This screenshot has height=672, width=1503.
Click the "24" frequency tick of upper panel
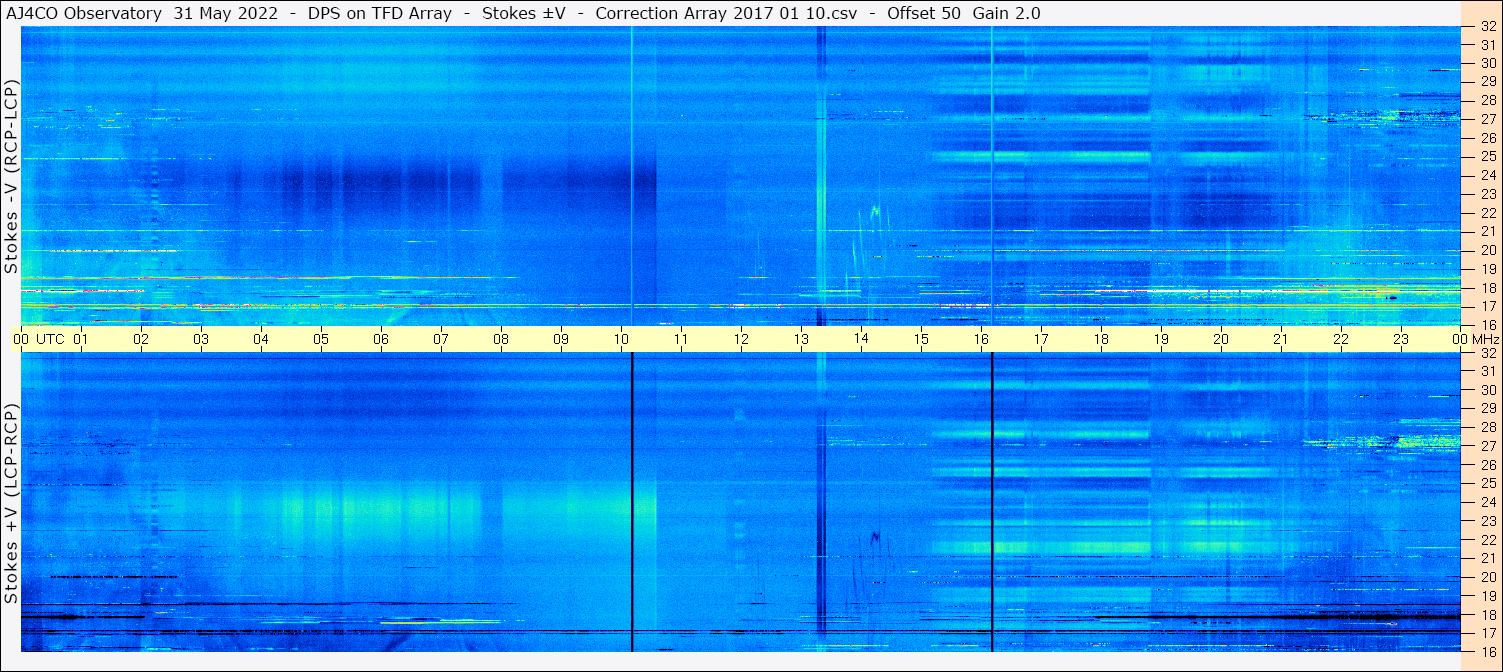point(1487,175)
